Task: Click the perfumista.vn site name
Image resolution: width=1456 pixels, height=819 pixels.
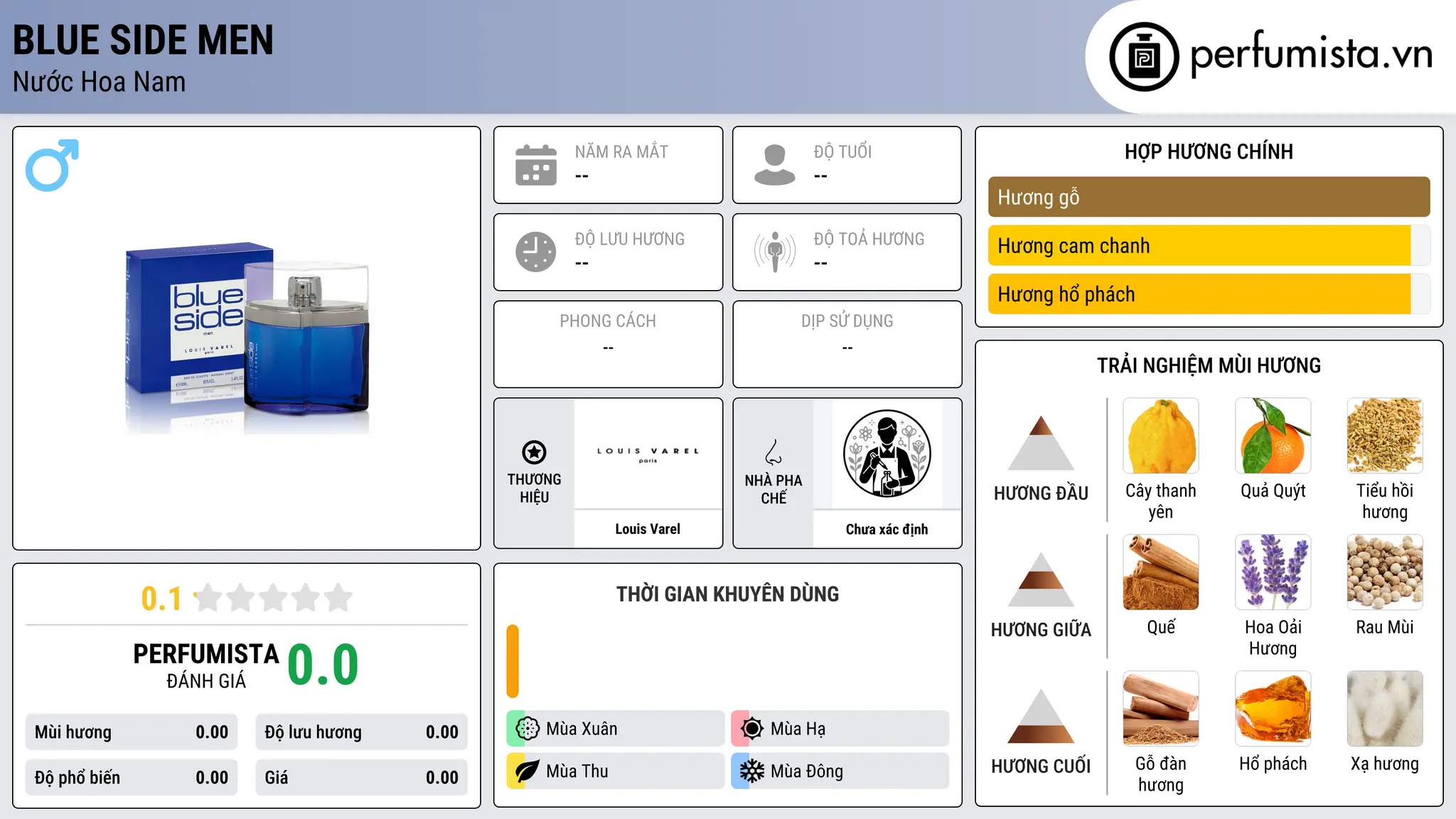Action: (1311, 54)
